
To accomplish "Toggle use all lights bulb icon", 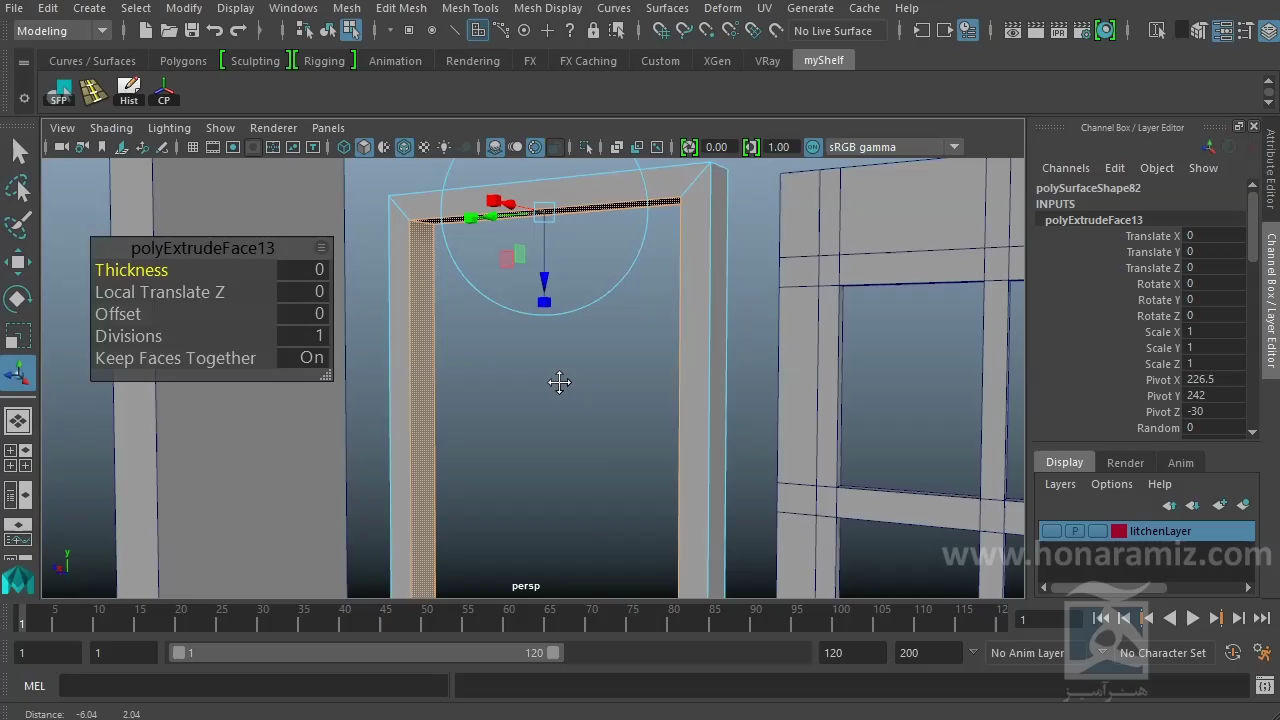I will coord(445,147).
